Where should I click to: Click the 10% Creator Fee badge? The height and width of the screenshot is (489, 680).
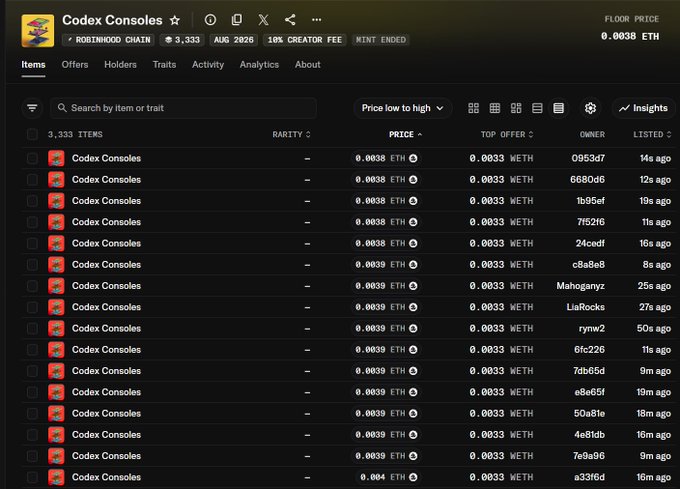point(304,40)
